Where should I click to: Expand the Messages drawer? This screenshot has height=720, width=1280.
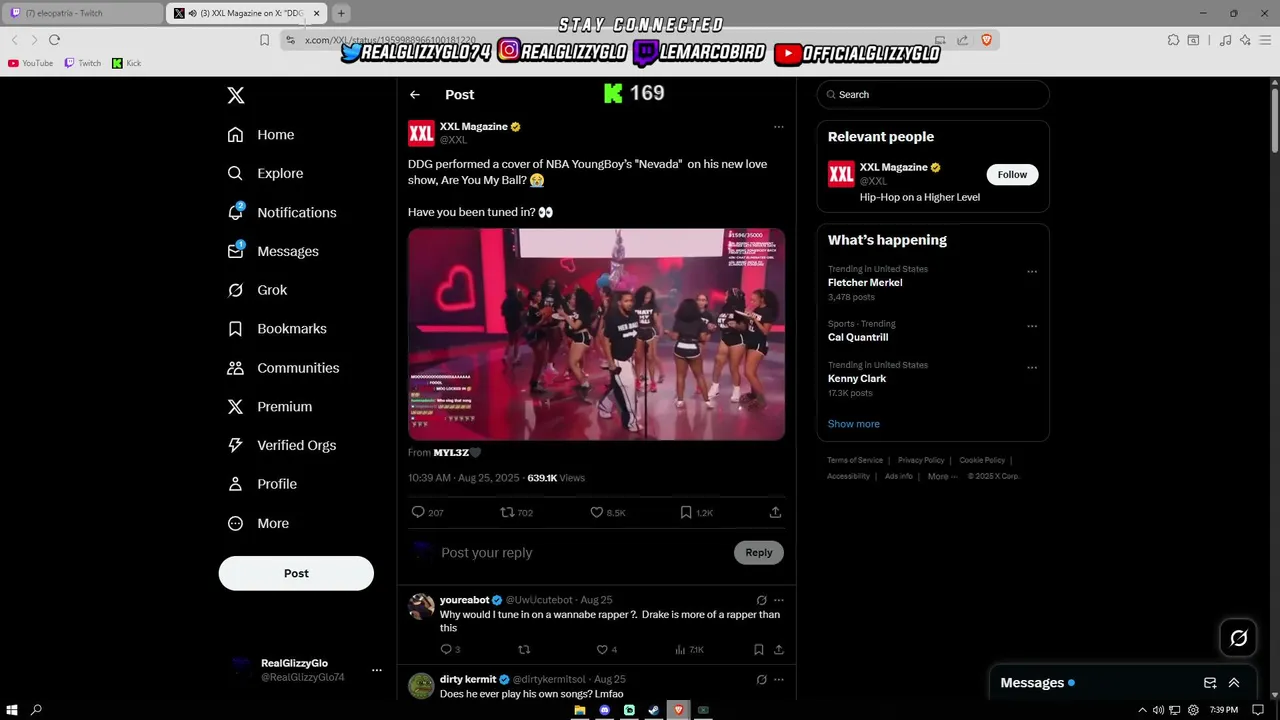pyautogui.click(x=1234, y=683)
